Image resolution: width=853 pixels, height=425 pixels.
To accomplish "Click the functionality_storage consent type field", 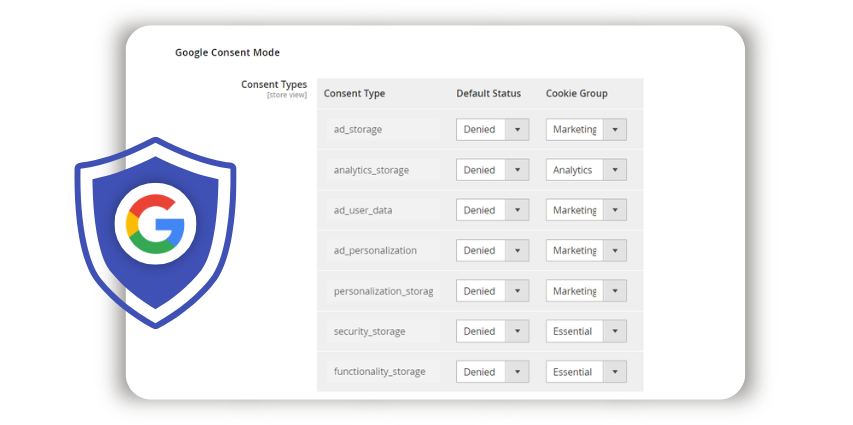I will (383, 372).
